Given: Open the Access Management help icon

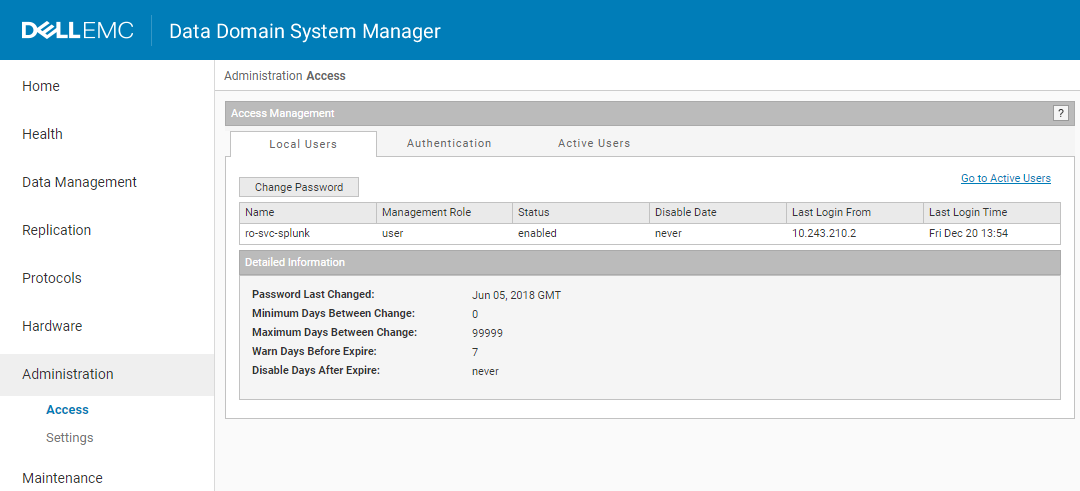Looking at the screenshot, I should [x=1061, y=114].
